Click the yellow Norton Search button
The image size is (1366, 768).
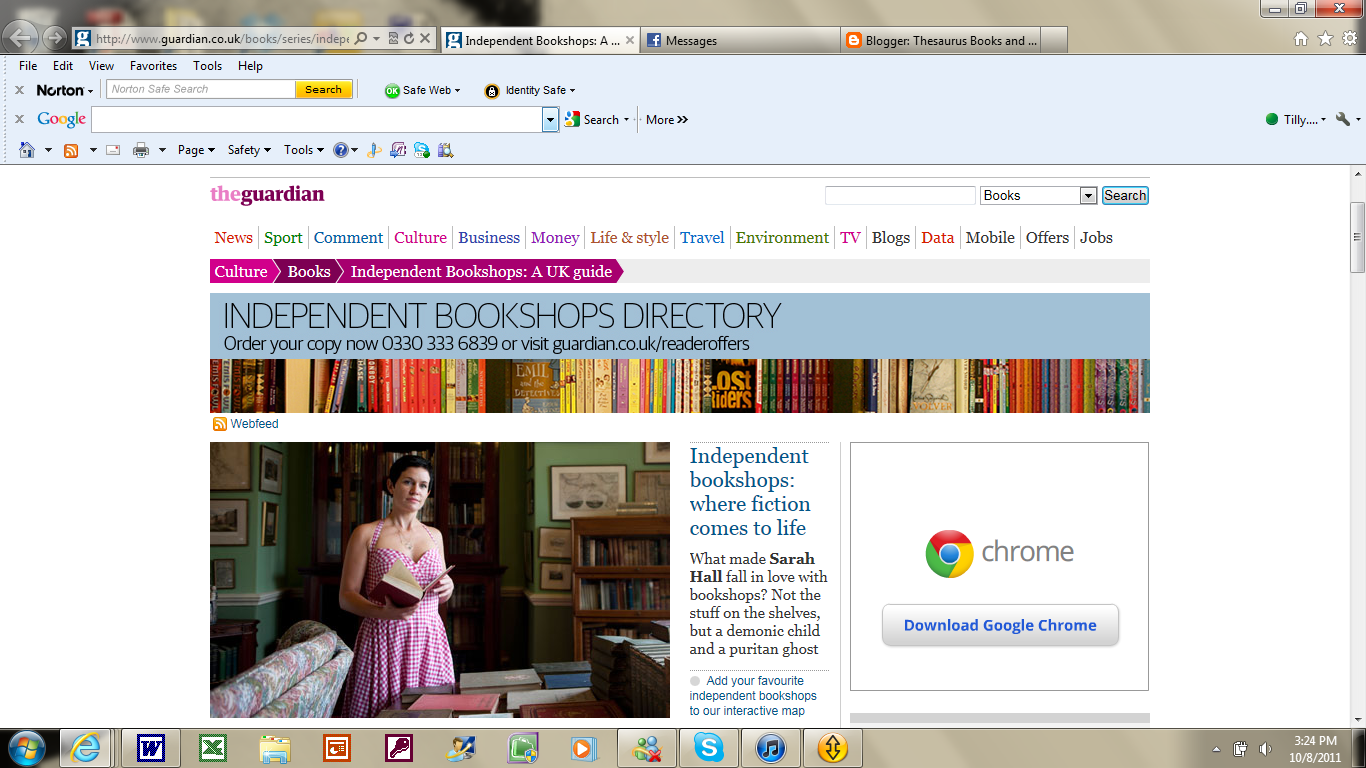(323, 90)
